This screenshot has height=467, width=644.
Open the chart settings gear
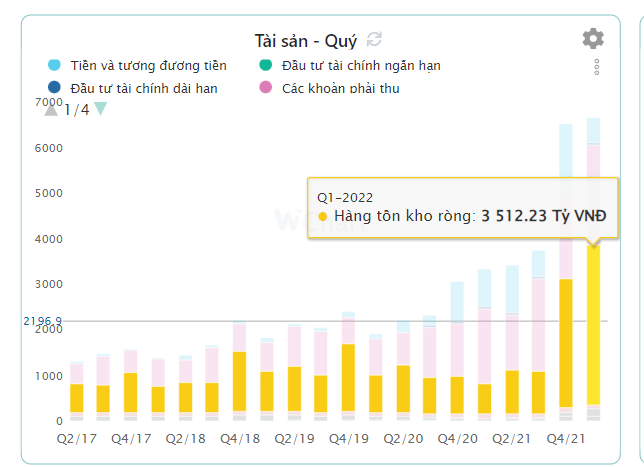(593, 39)
